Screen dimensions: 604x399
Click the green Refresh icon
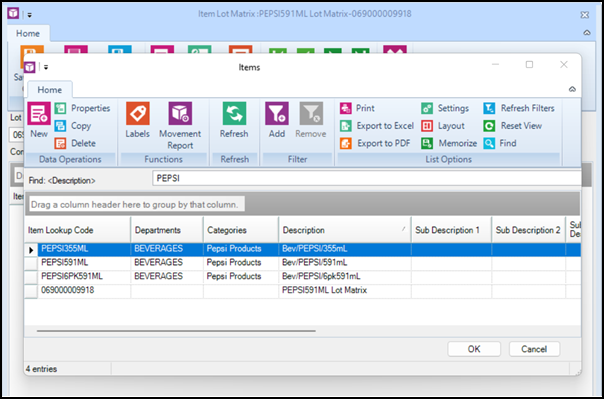click(234, 114)
